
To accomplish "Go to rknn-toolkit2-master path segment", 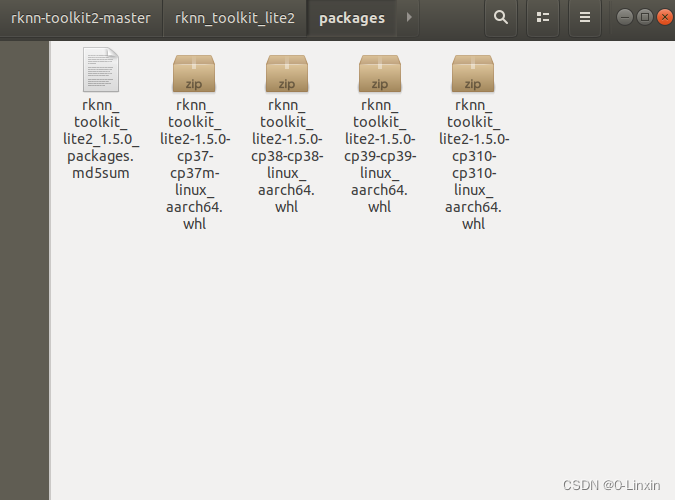I will (x=81, y=18).
